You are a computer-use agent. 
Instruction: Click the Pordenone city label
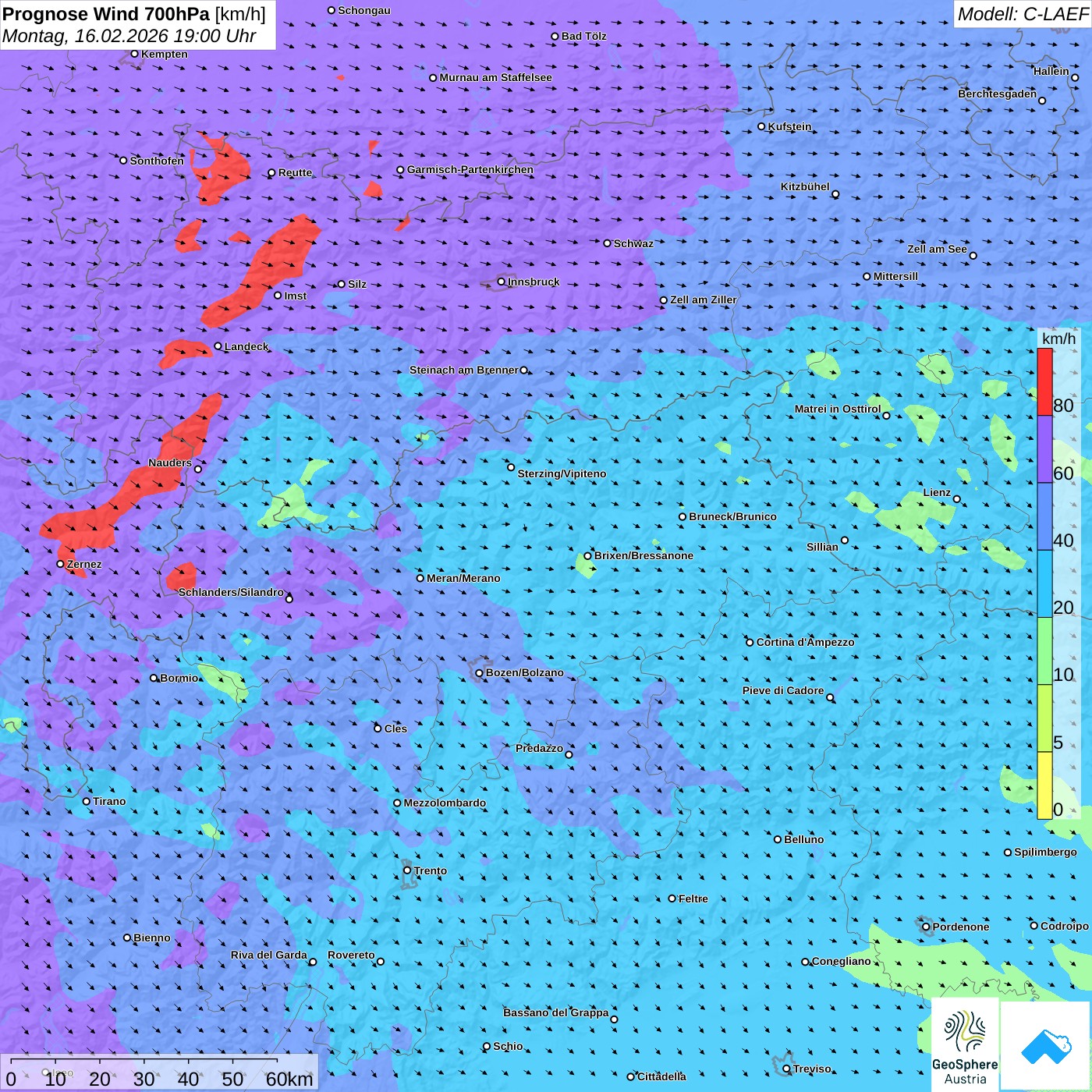point(961,927)
